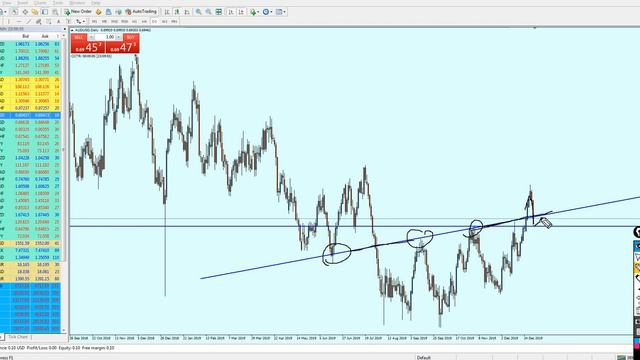Screen dimensions: 640x360
Task: Click the red BUY button
Action: pos(131,37)
